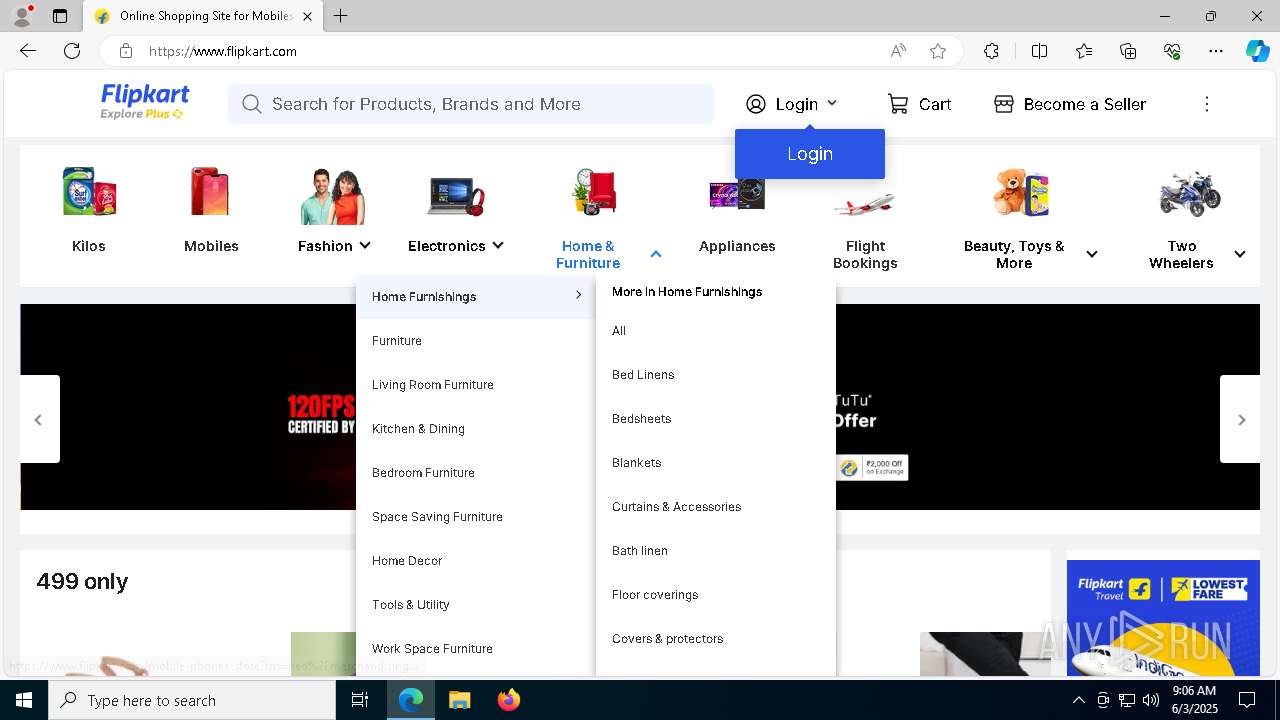Viewport: 1280px width, 720px height.
Task: Select Furniture in the menu
Action: click(397, 341)
